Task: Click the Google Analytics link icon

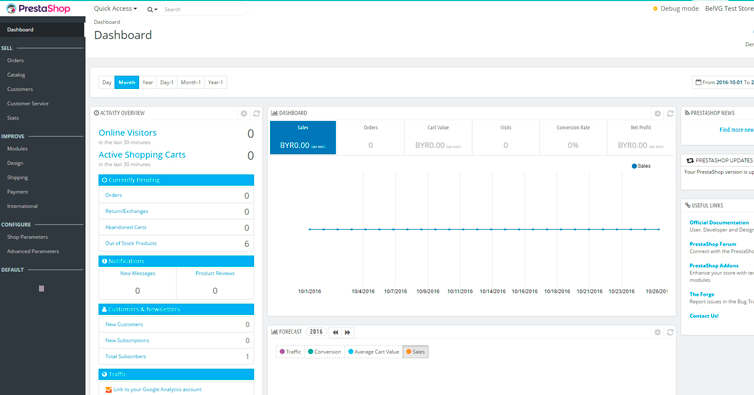Action: (109, 390)
